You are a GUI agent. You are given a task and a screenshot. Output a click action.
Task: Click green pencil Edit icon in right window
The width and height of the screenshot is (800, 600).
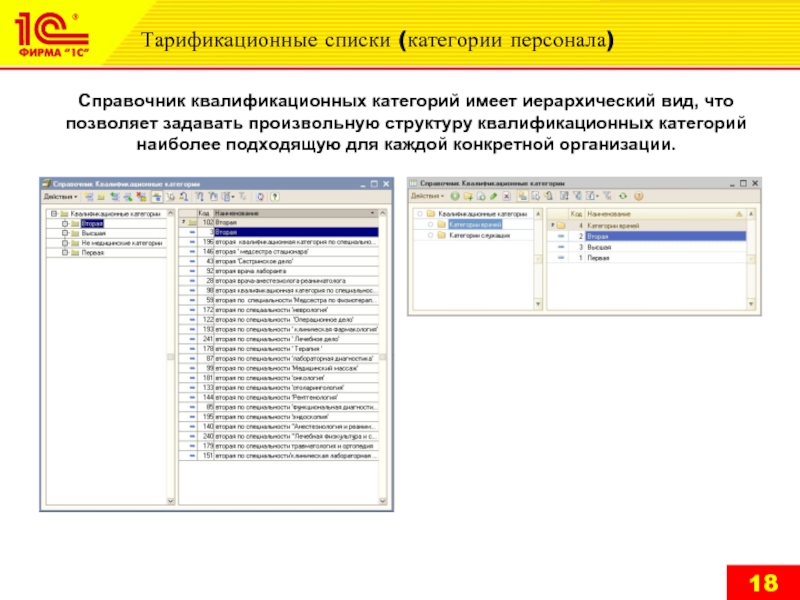pyautogui.click(x=493, y=196)
